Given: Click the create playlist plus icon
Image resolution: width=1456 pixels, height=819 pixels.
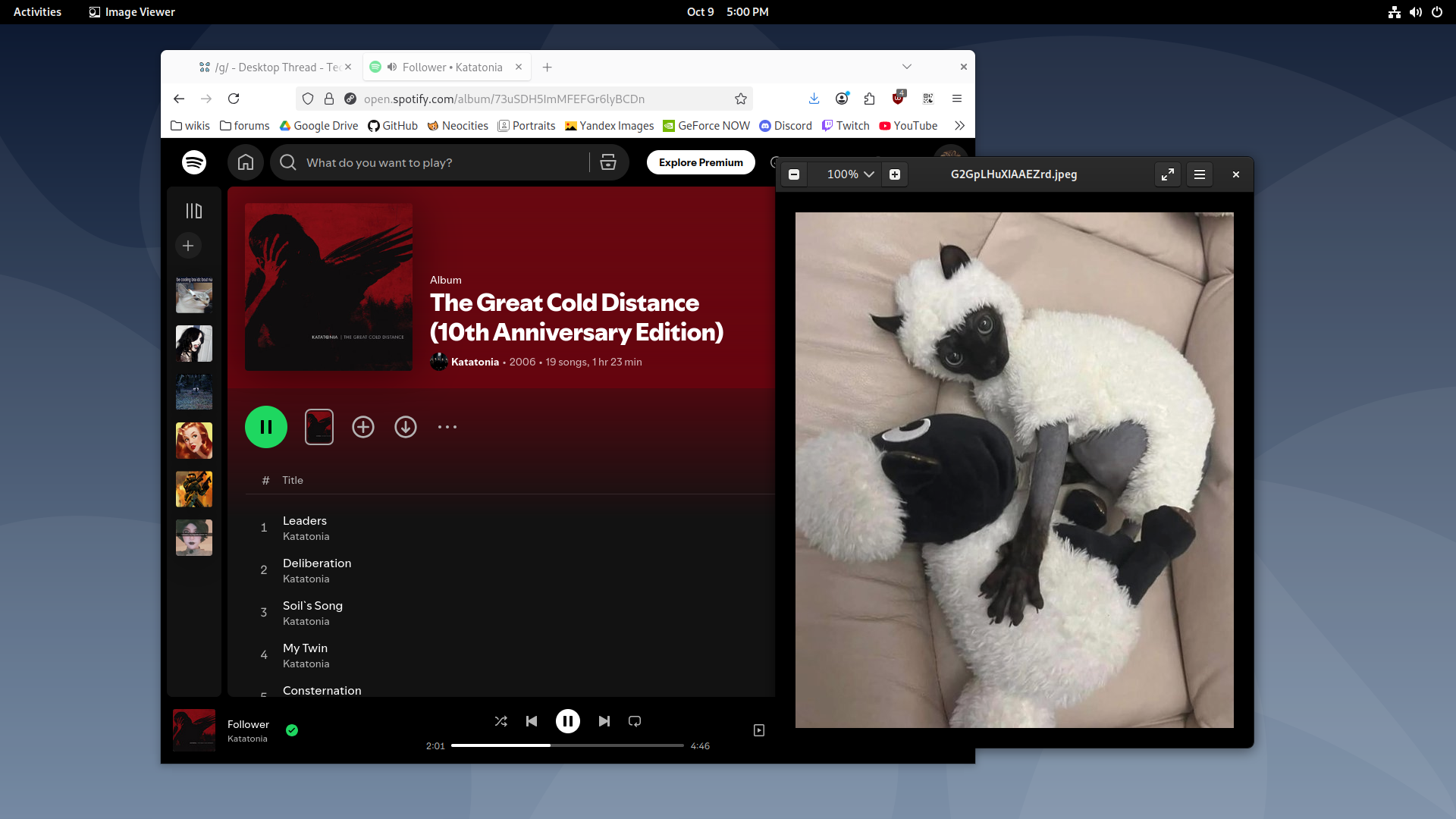Looking at the screenshot, I should pyautogui.click(x=188, y=246).
